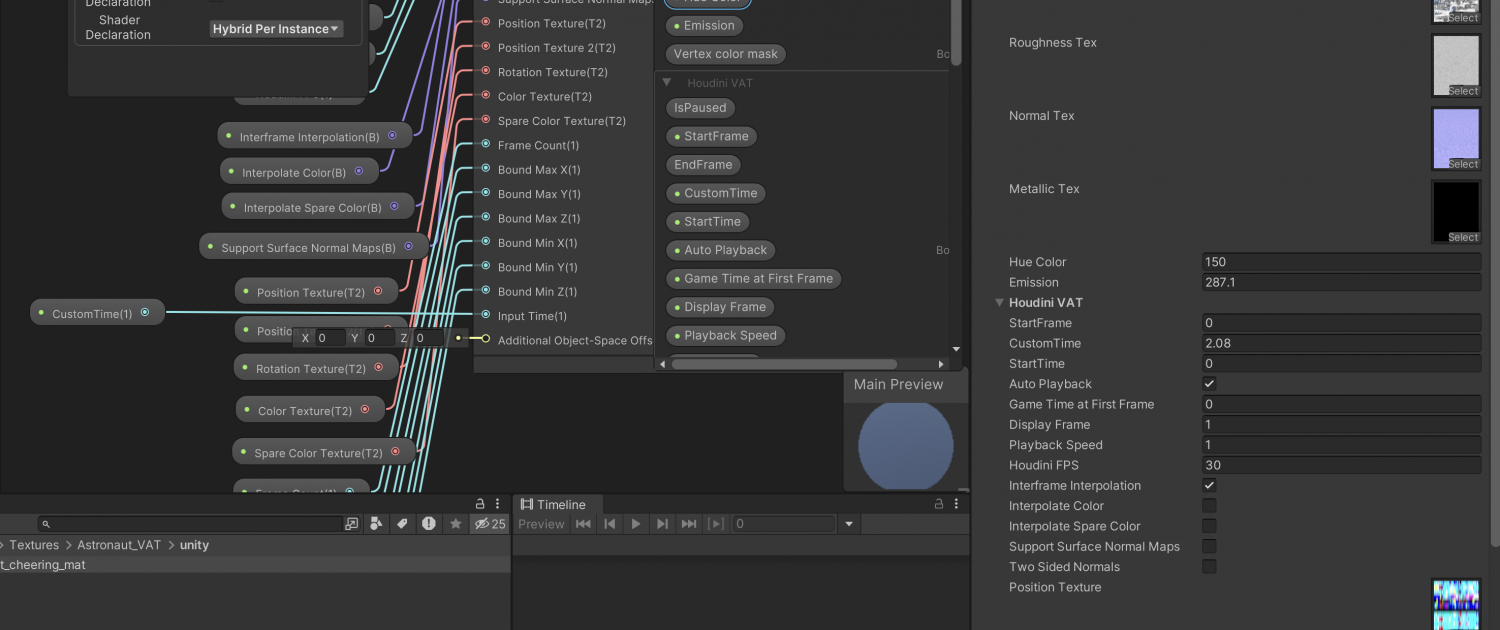Open the Timeline panel kebab menu
Screen dimensions: 1500x630
tap(956, 504)
